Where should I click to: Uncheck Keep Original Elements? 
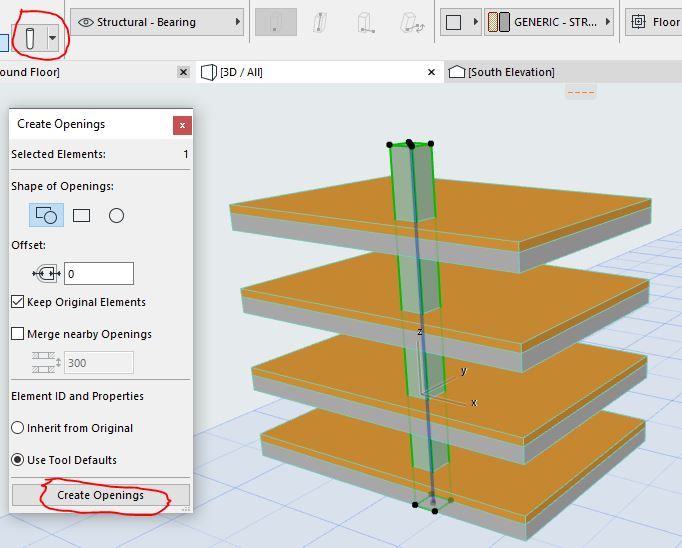[18, 302]
